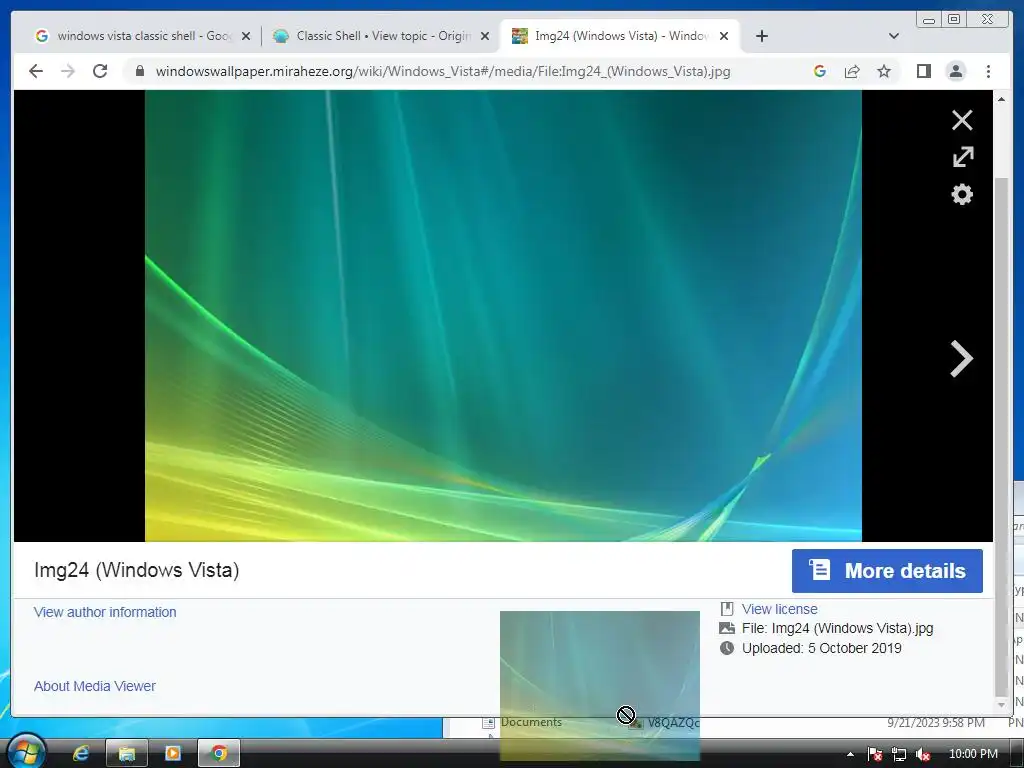Click the main Vista wallpaper image
The width and height of the screenshot is (1024, 768).
[x=503, y=315]
